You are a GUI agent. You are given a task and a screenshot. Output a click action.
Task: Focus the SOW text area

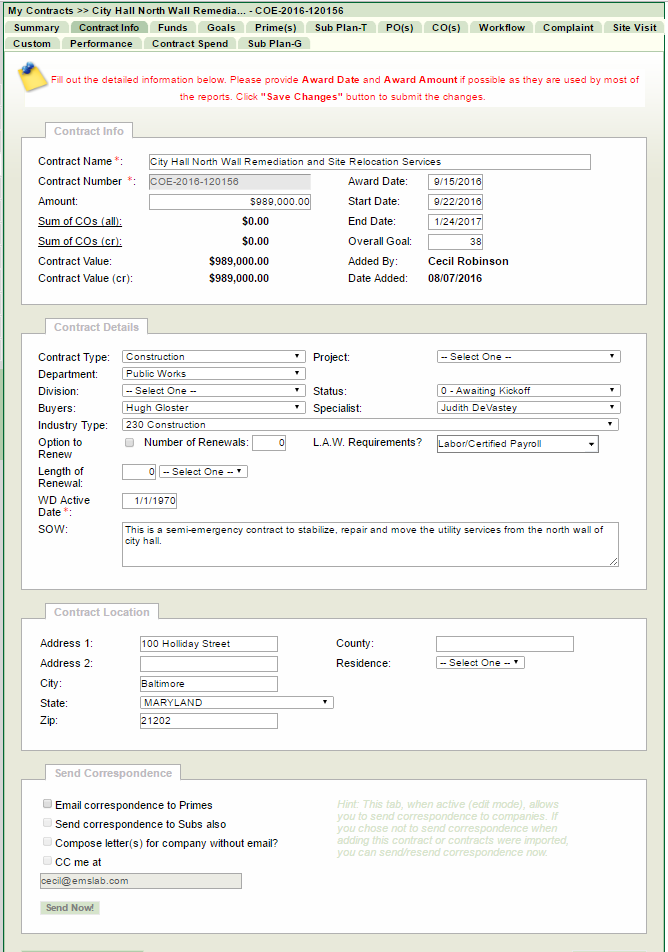pyautogui.click(x=370, y=544)
